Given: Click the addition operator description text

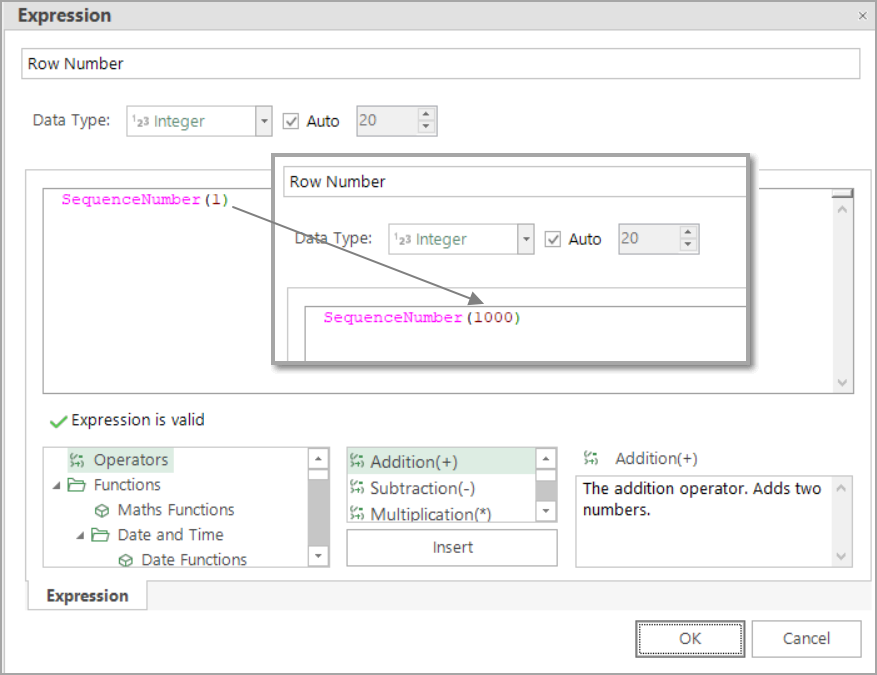Looking at the screenshot, I should pos(701,499).
